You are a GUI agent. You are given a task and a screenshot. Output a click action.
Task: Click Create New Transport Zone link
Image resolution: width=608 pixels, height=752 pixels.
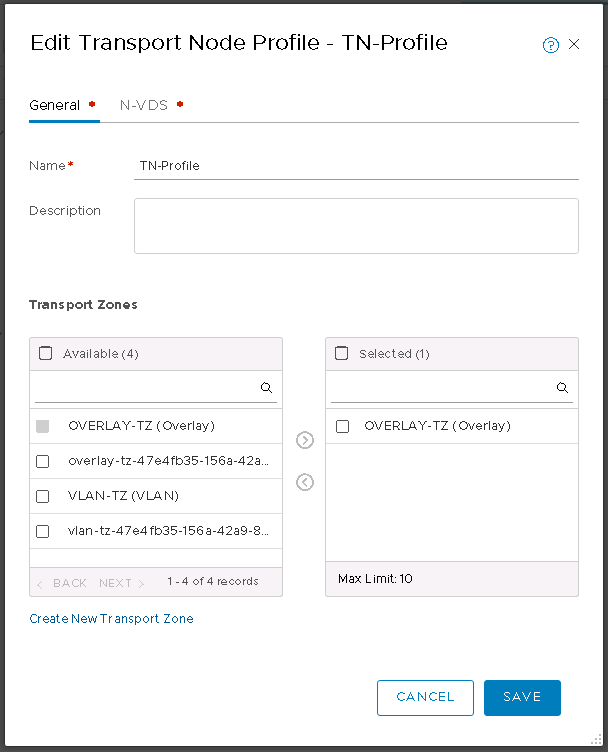pyautogui.click(x=111, y=619)
